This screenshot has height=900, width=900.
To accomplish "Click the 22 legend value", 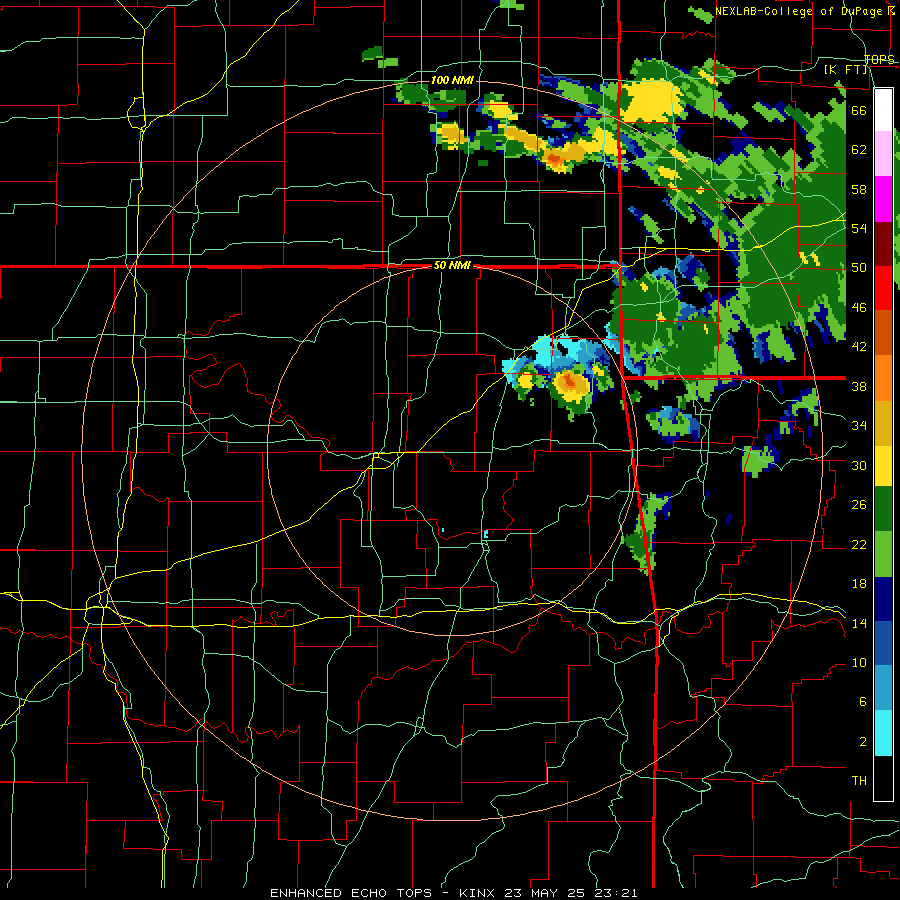I will pyautogui.click(x=859, y=544).
